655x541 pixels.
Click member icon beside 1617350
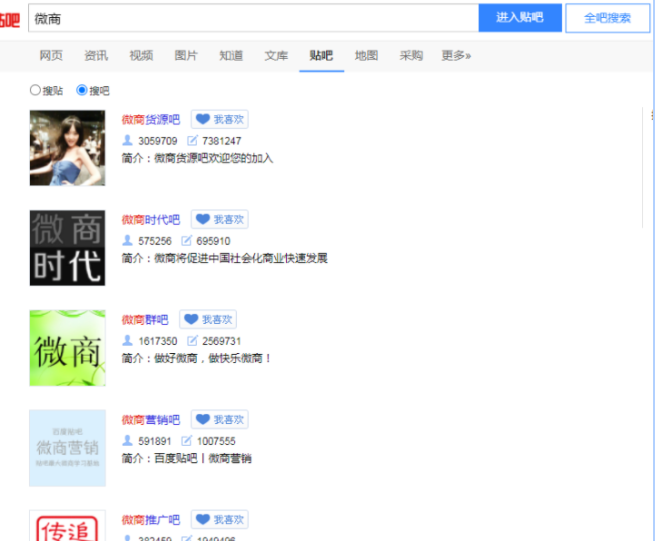pos(127,340)
